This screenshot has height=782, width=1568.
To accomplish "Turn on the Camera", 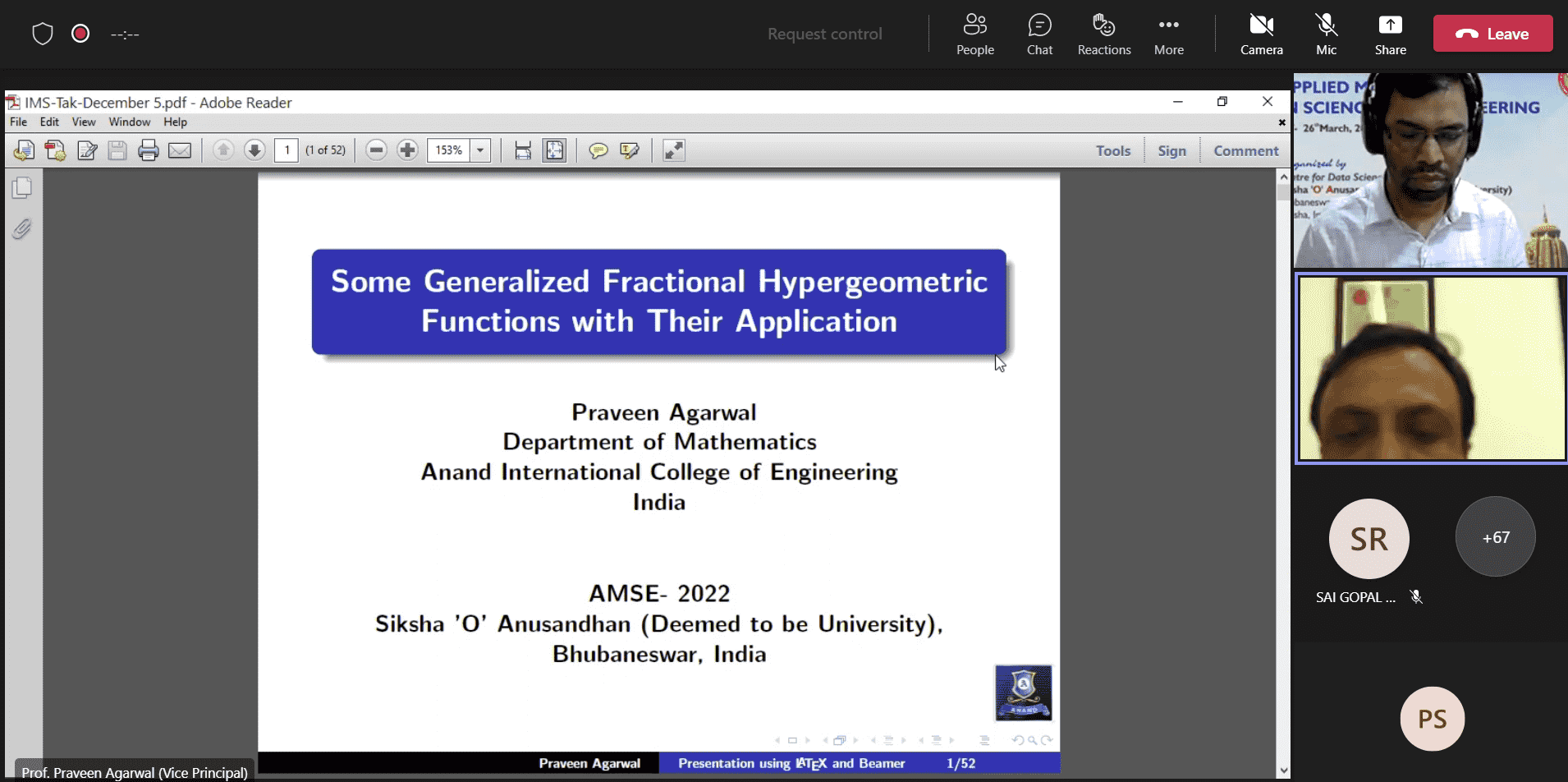I will (1261, 34).
